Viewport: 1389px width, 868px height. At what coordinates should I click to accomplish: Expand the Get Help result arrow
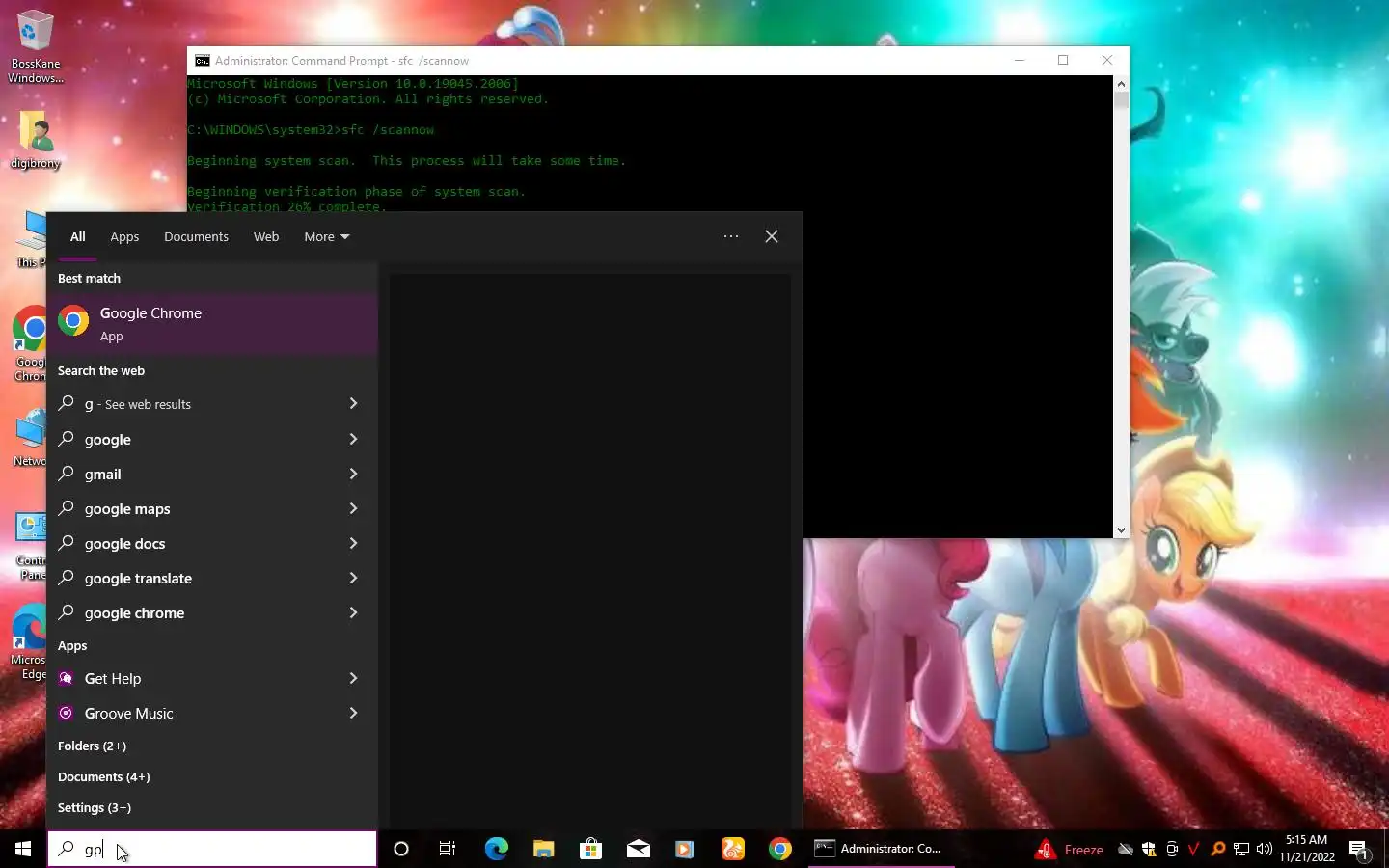(353, 678)
